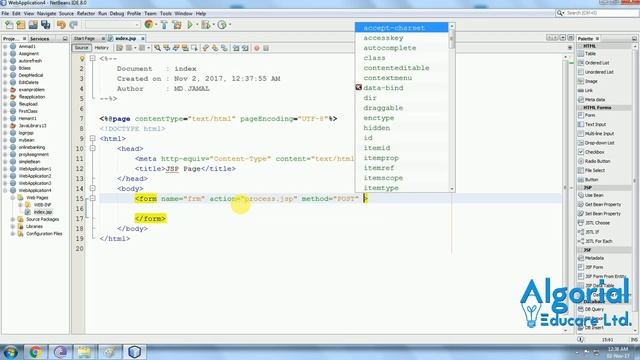Click the New Project toolbar icon
Screen dimensions: 640x360
[x=21, y=25]
